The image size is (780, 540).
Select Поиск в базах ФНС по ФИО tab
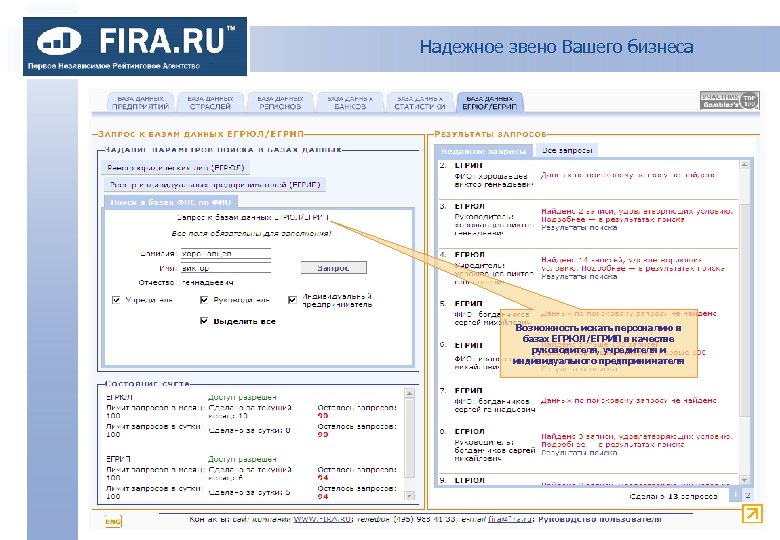tap(171, 202)
